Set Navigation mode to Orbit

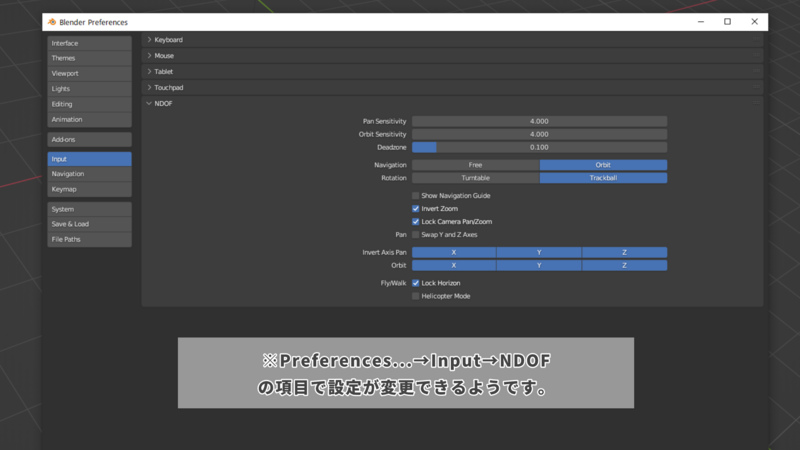tap(603, 165)
